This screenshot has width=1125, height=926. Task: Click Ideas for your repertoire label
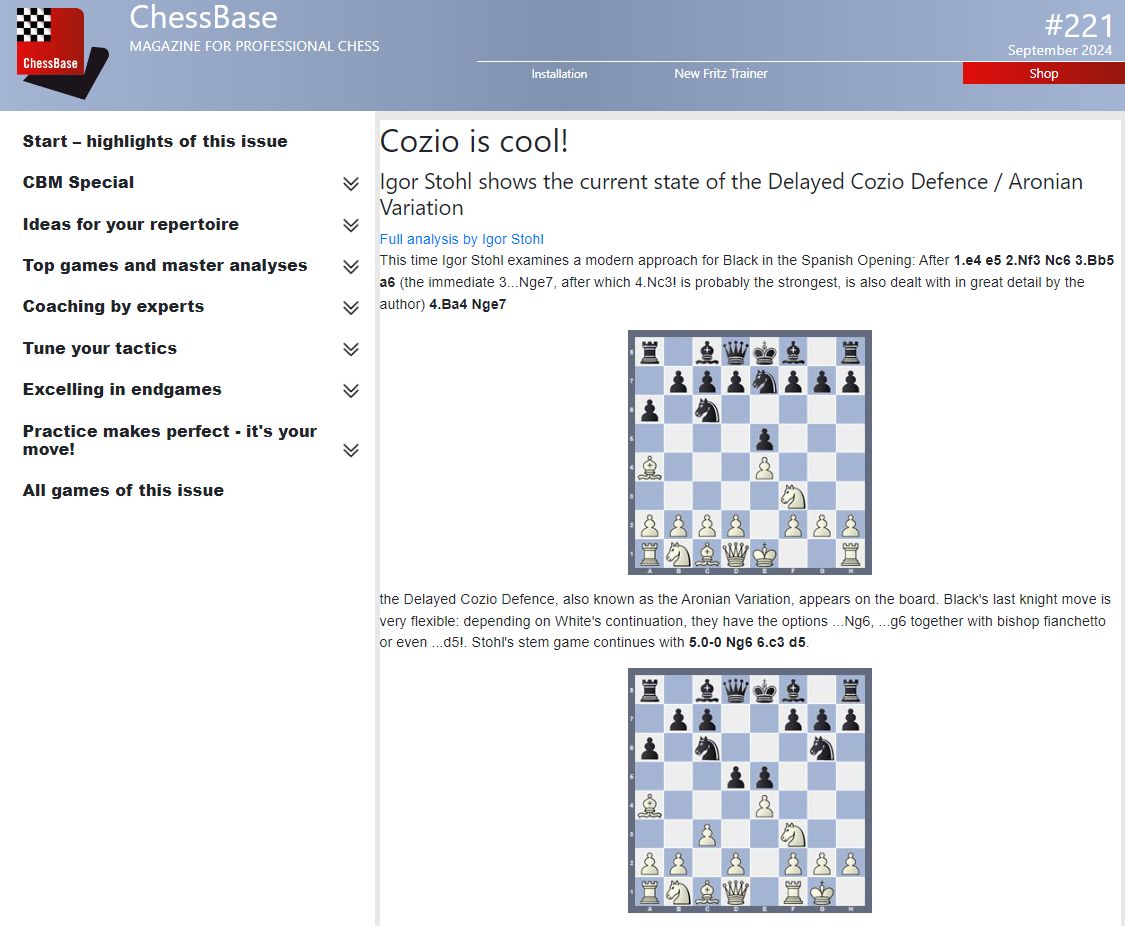(x=131, y=224)
